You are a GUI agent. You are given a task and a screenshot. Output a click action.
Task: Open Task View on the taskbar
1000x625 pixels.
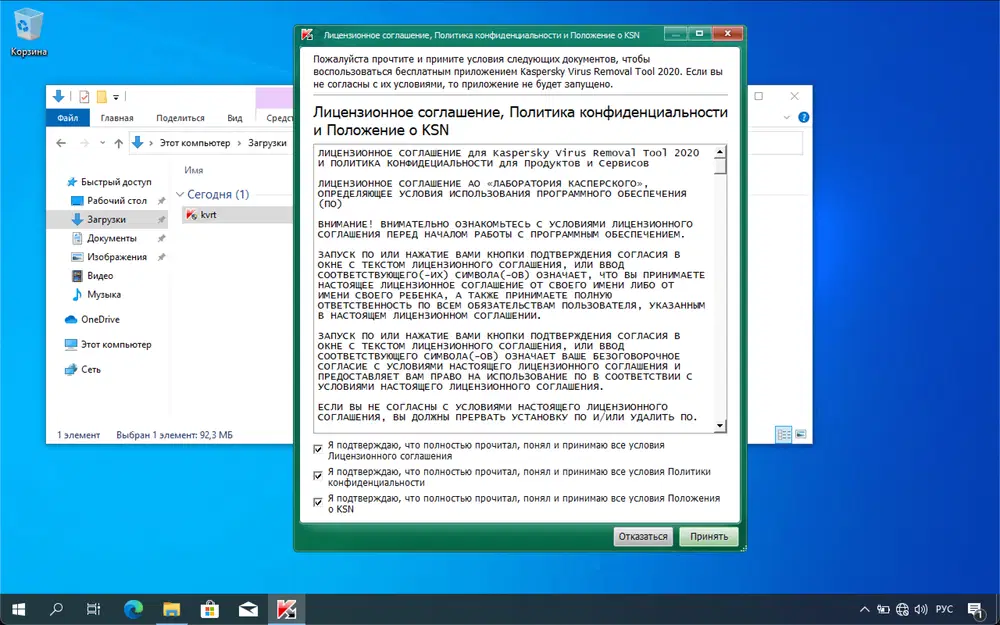[x=94, y=610]
